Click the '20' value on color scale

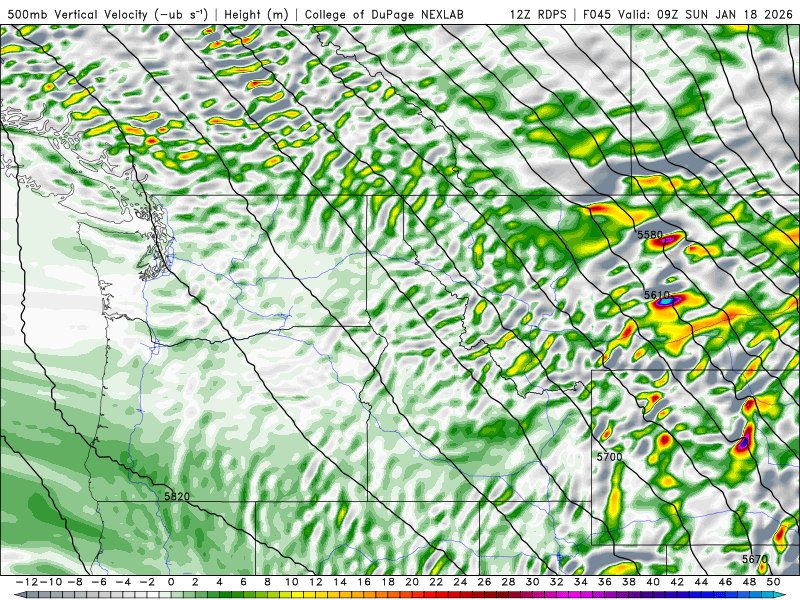(412, 582)
